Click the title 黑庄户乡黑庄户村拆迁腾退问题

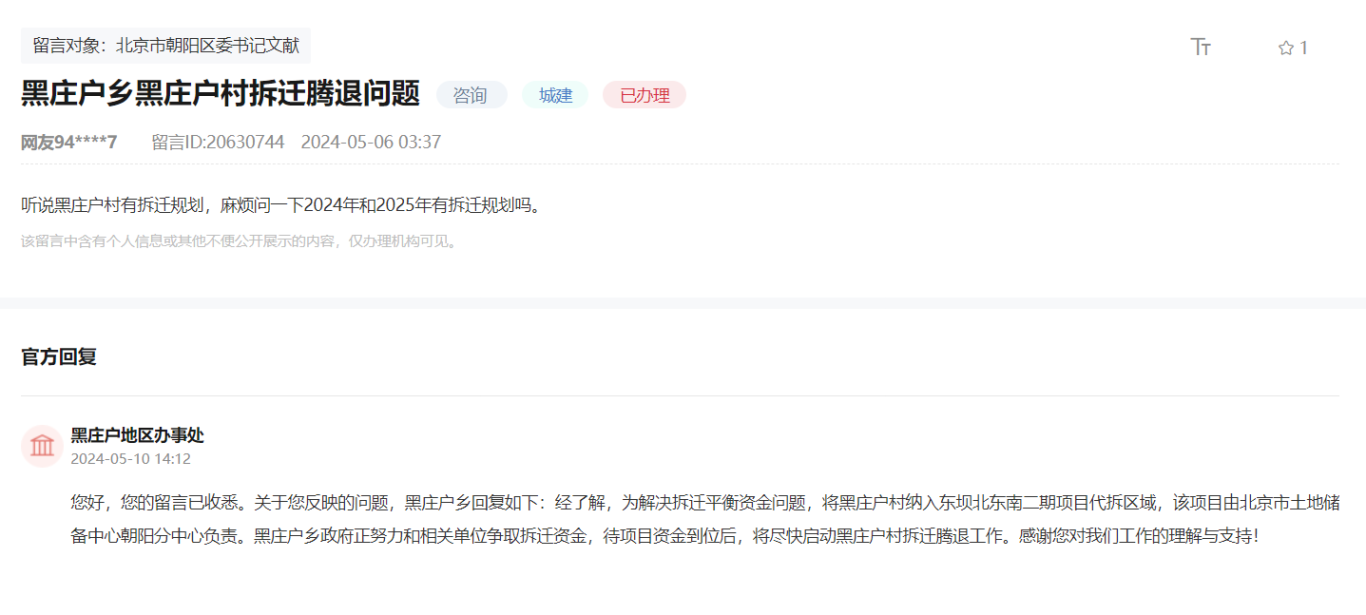221,93
